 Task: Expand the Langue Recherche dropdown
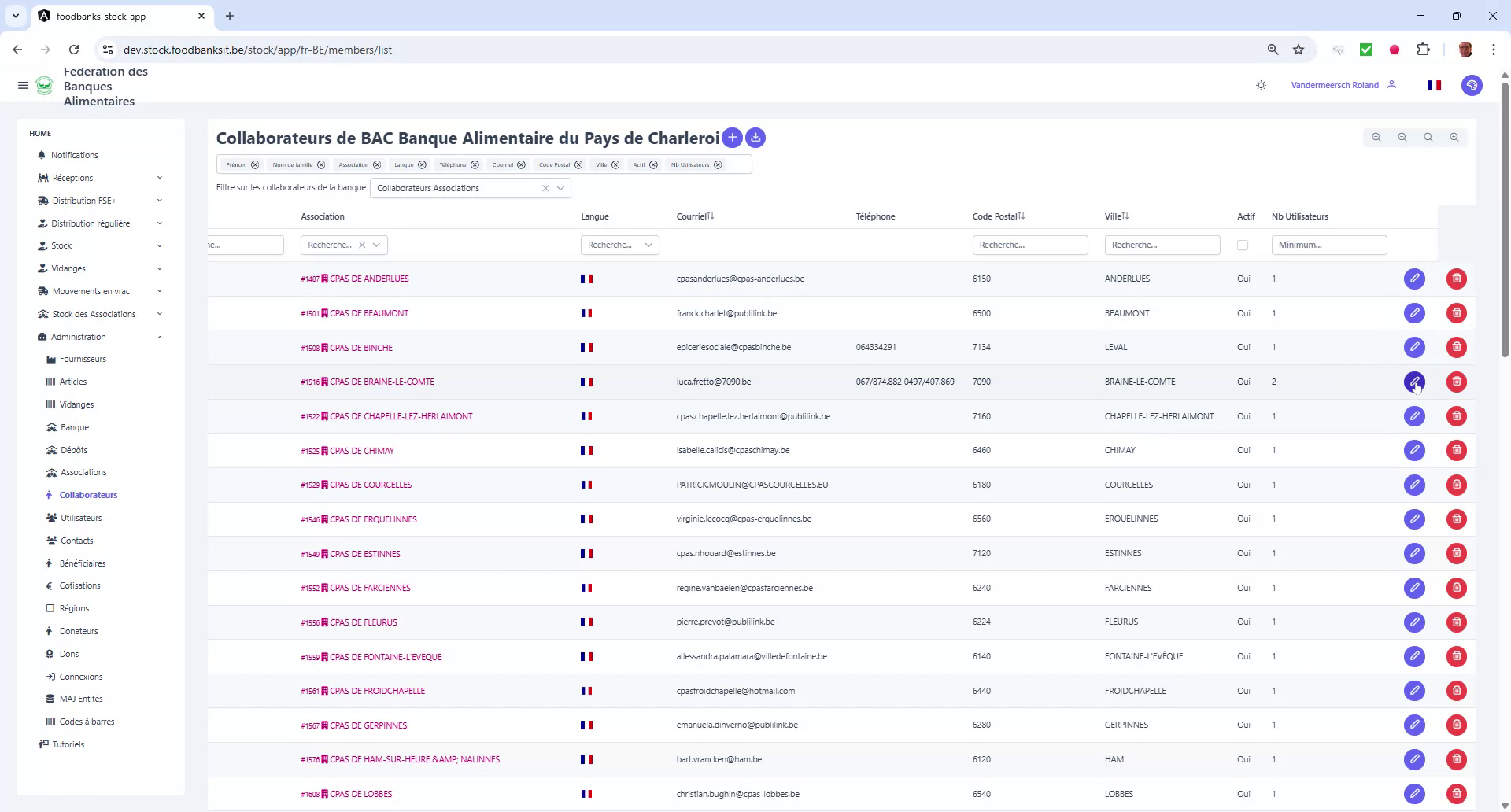point(648,245)
